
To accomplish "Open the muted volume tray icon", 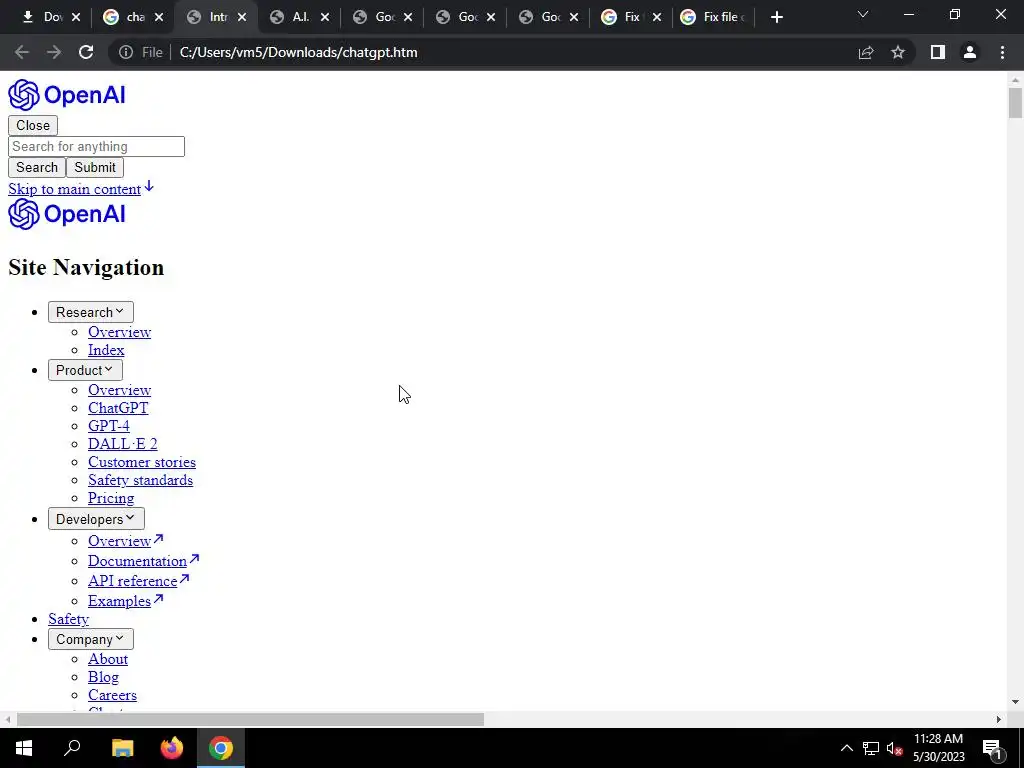I will 894,748.
